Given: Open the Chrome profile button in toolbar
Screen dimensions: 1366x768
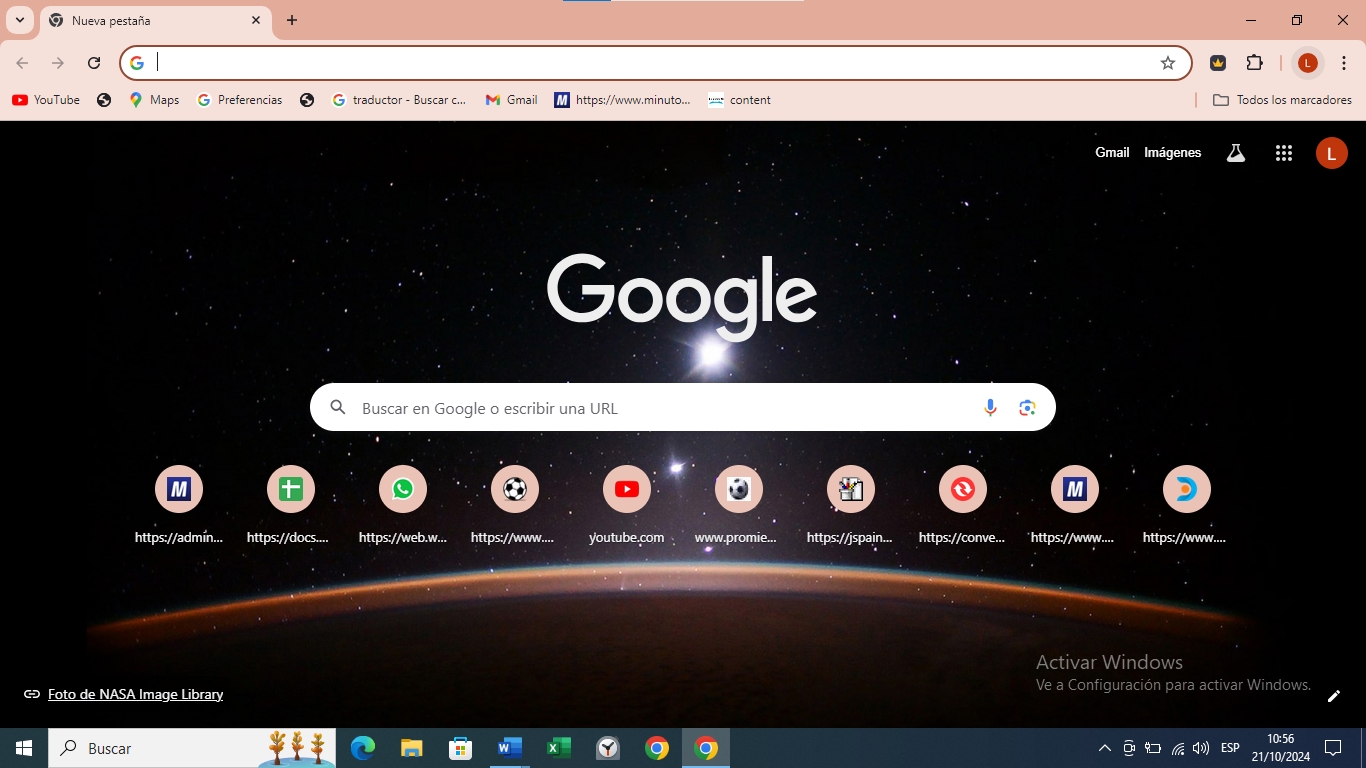Looking at the screenshot, I should 1307,63.
